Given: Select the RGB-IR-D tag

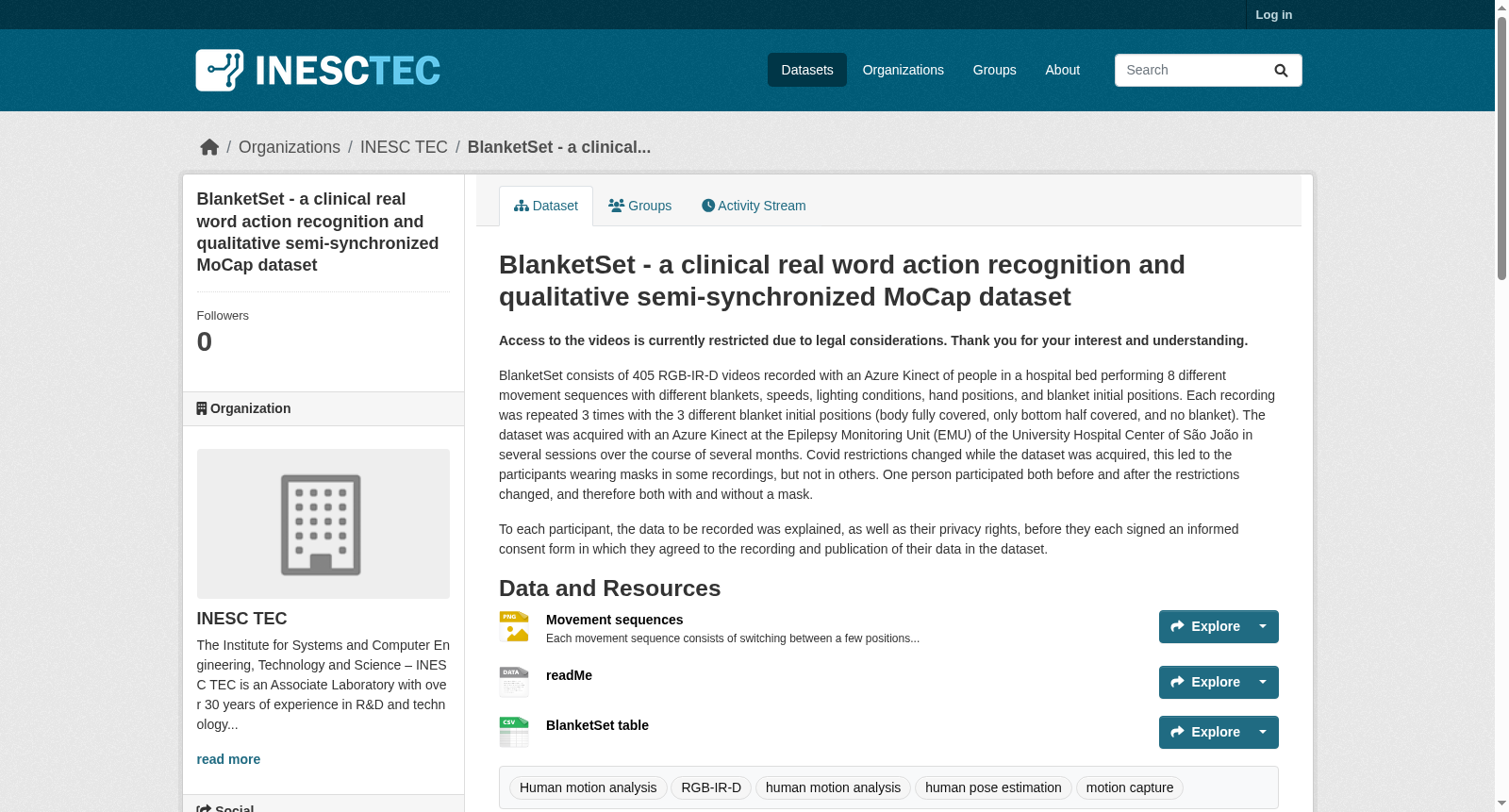Looking at the screenshot, I should point(711,787).
